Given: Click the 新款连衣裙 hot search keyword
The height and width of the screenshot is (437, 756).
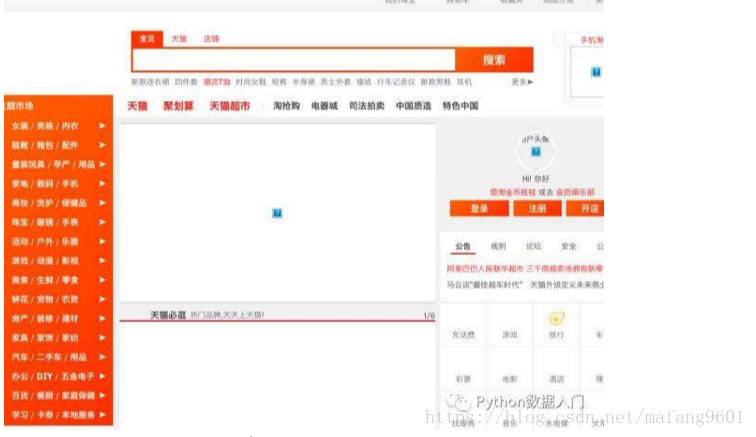Looking at the screenshot, I should [x=150, y=82].
